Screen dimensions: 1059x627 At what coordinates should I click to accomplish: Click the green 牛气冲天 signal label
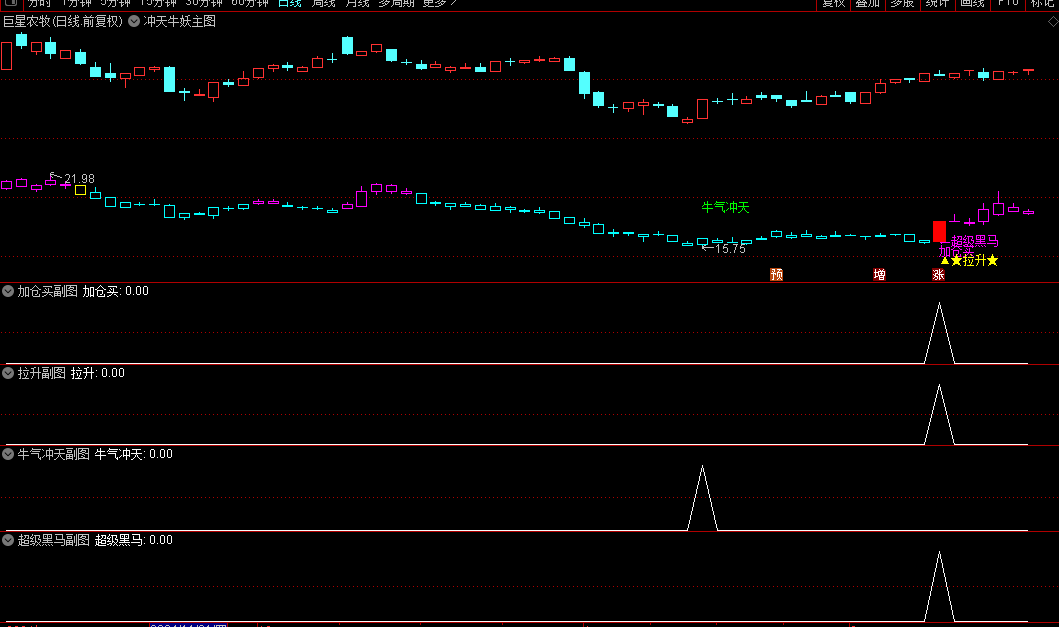pyautogui.click(x=725, y=207)
